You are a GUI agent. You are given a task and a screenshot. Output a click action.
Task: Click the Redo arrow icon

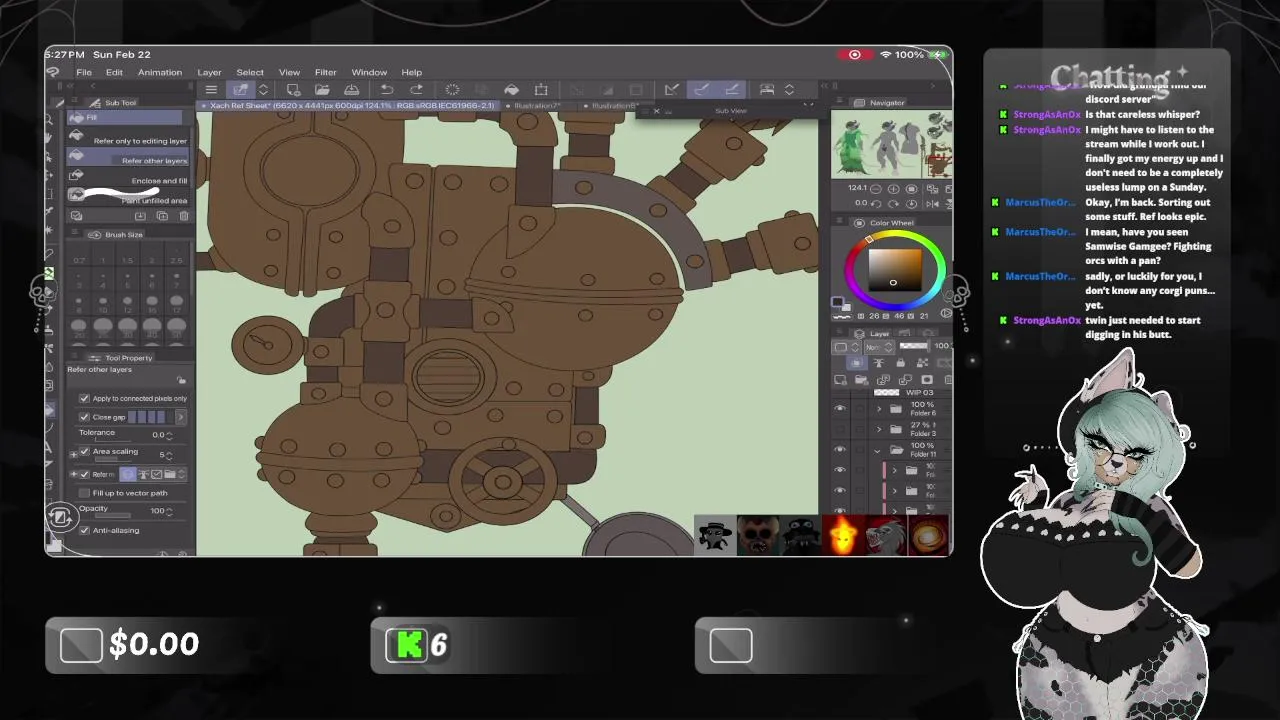(416, 90)
